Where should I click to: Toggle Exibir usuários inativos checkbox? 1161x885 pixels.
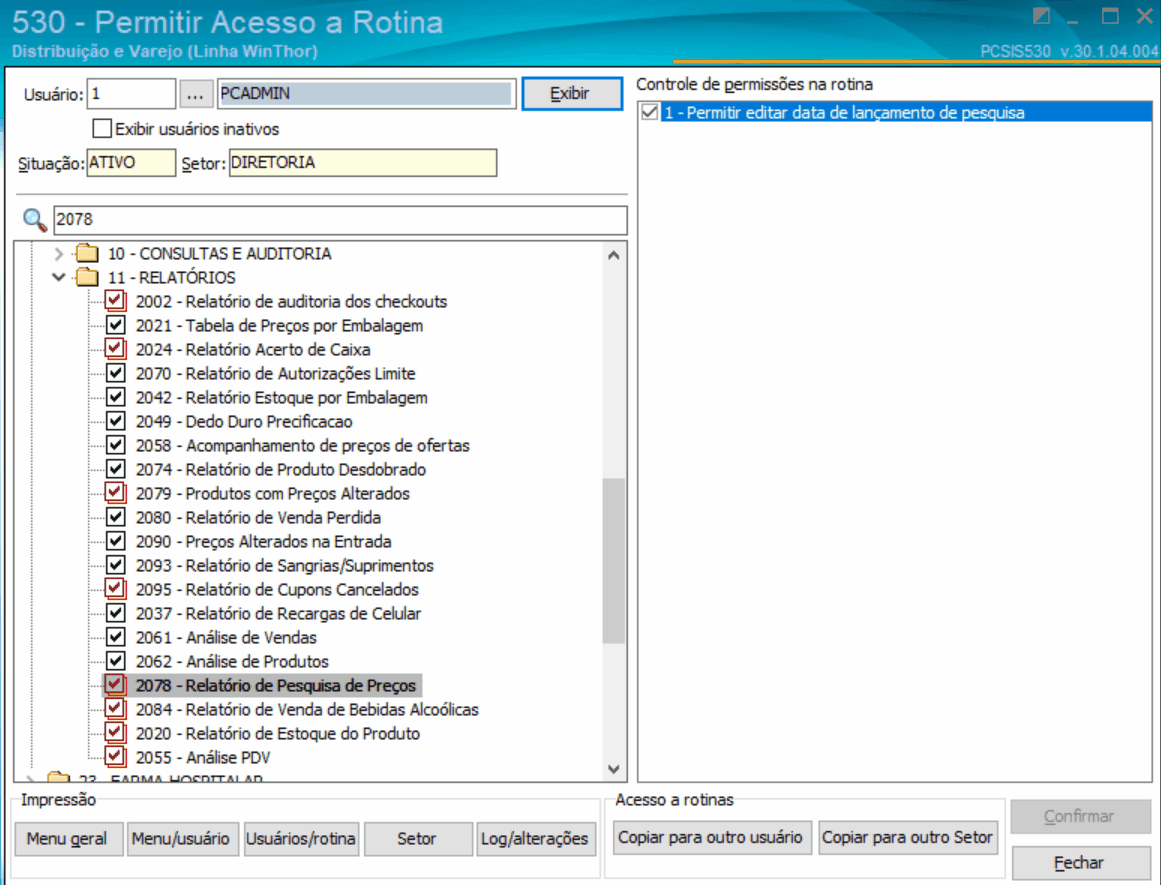(x=102, y=129)
